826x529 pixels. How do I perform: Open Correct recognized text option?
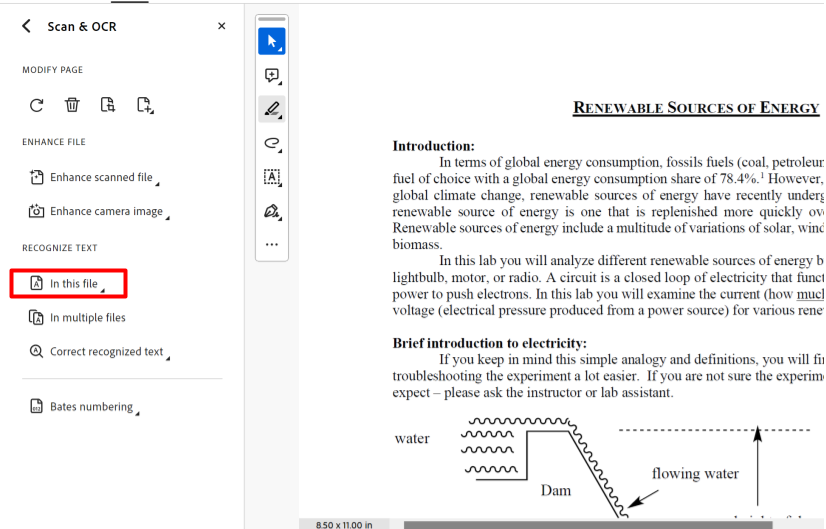(105, 352)
